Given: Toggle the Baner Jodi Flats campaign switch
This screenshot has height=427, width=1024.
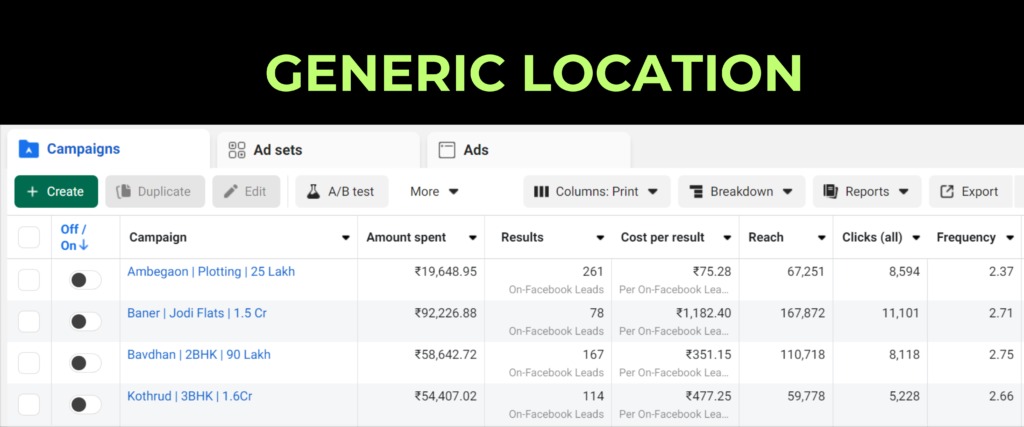Looking at the screenshot, I should click(x=84, y=322).
